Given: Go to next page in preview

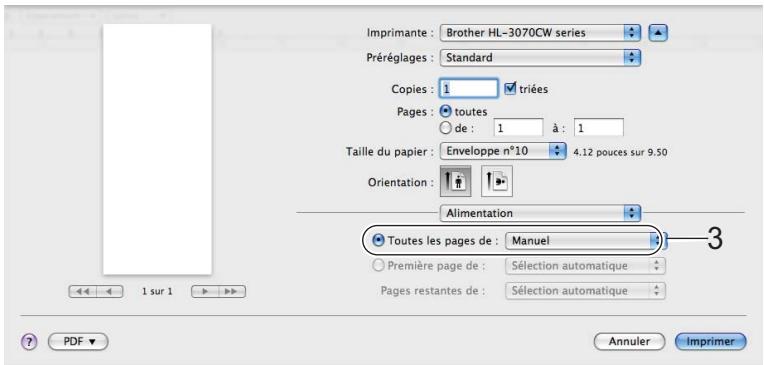Looking at the screenshot, I should pos(205,291).
